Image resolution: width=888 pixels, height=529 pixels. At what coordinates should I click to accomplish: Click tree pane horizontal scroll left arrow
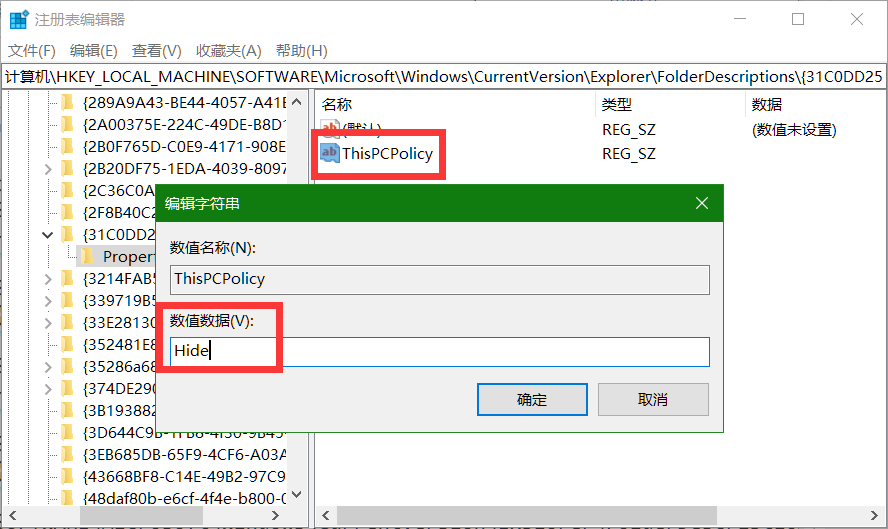(12, 515)
